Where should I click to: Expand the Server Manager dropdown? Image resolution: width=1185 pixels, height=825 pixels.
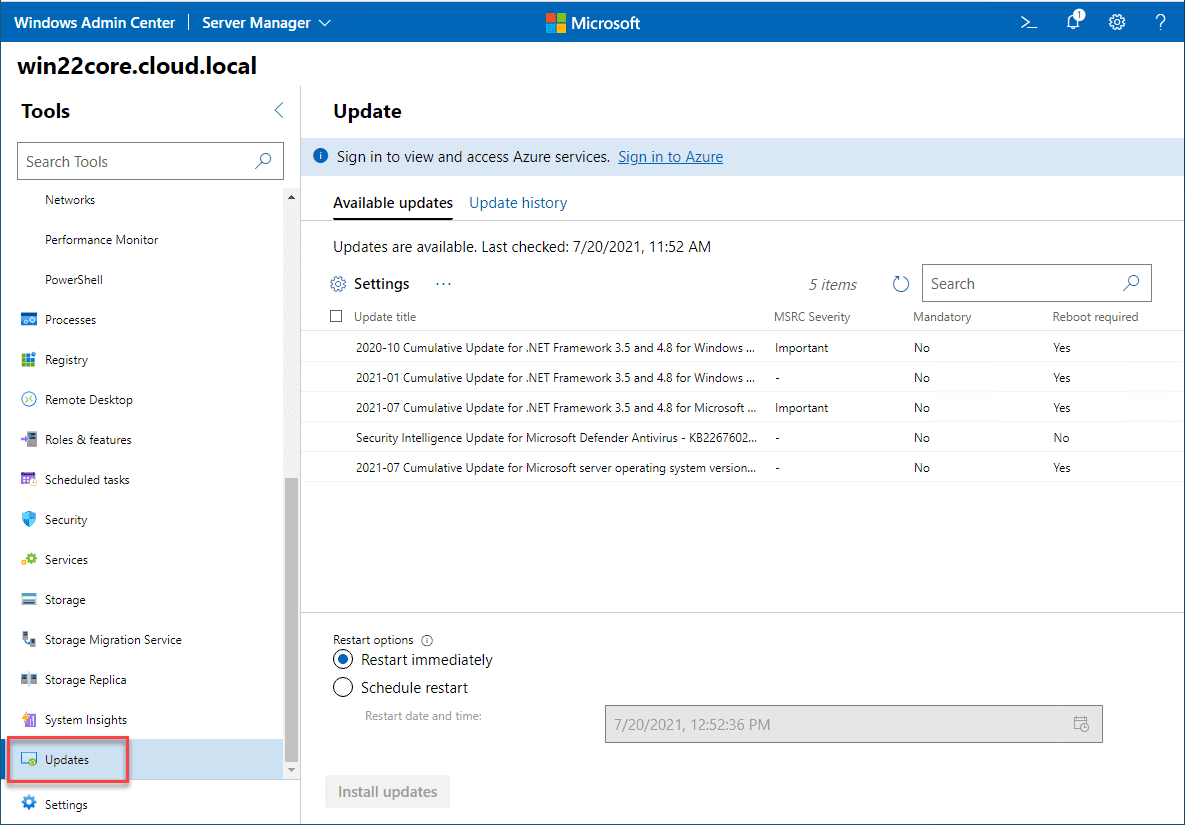265,21
